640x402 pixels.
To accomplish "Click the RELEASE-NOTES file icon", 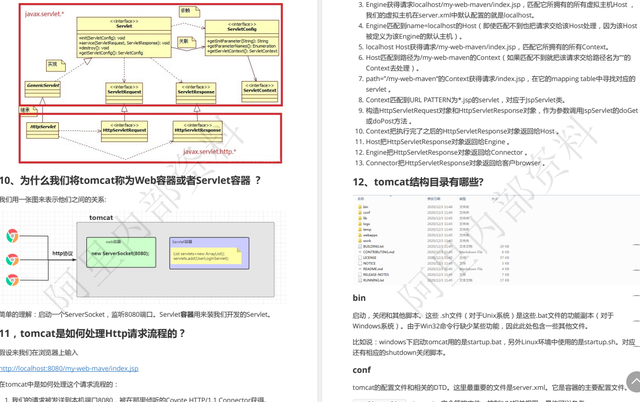I will coord(360,275).
